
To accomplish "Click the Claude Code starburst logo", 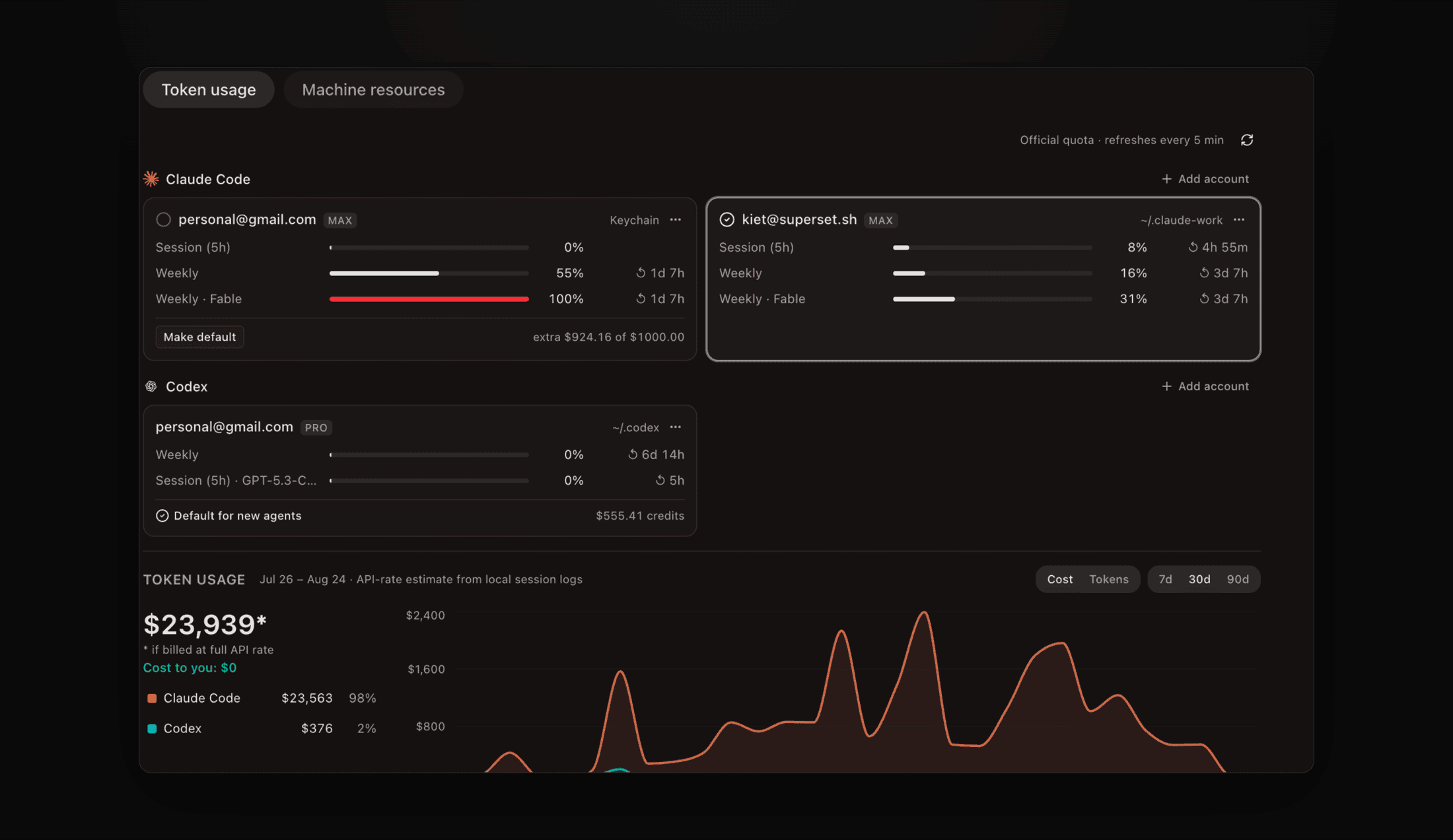I will pos(151,179).
